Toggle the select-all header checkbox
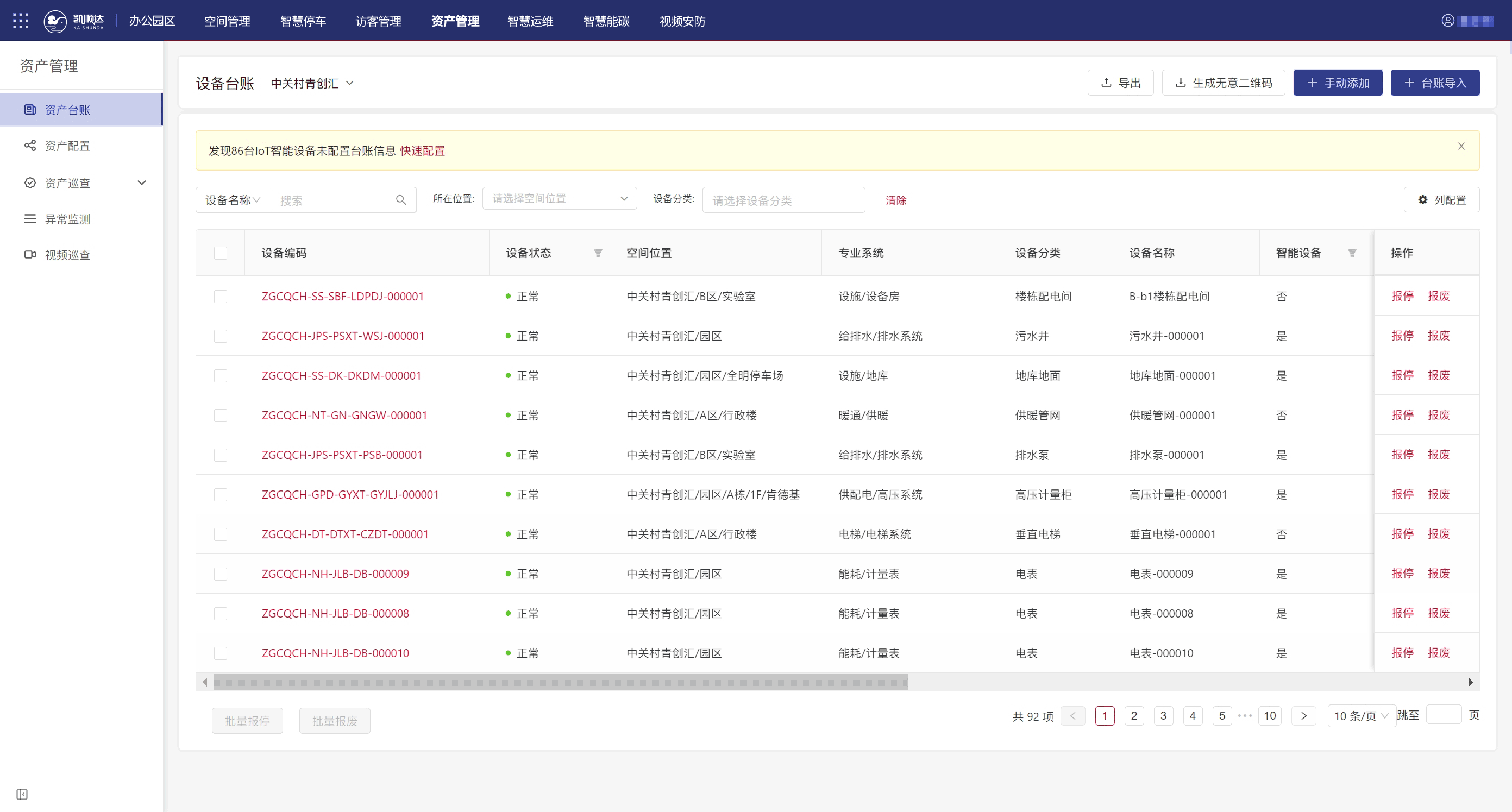This screenshot has height=812, width=1512. (221, 253)
